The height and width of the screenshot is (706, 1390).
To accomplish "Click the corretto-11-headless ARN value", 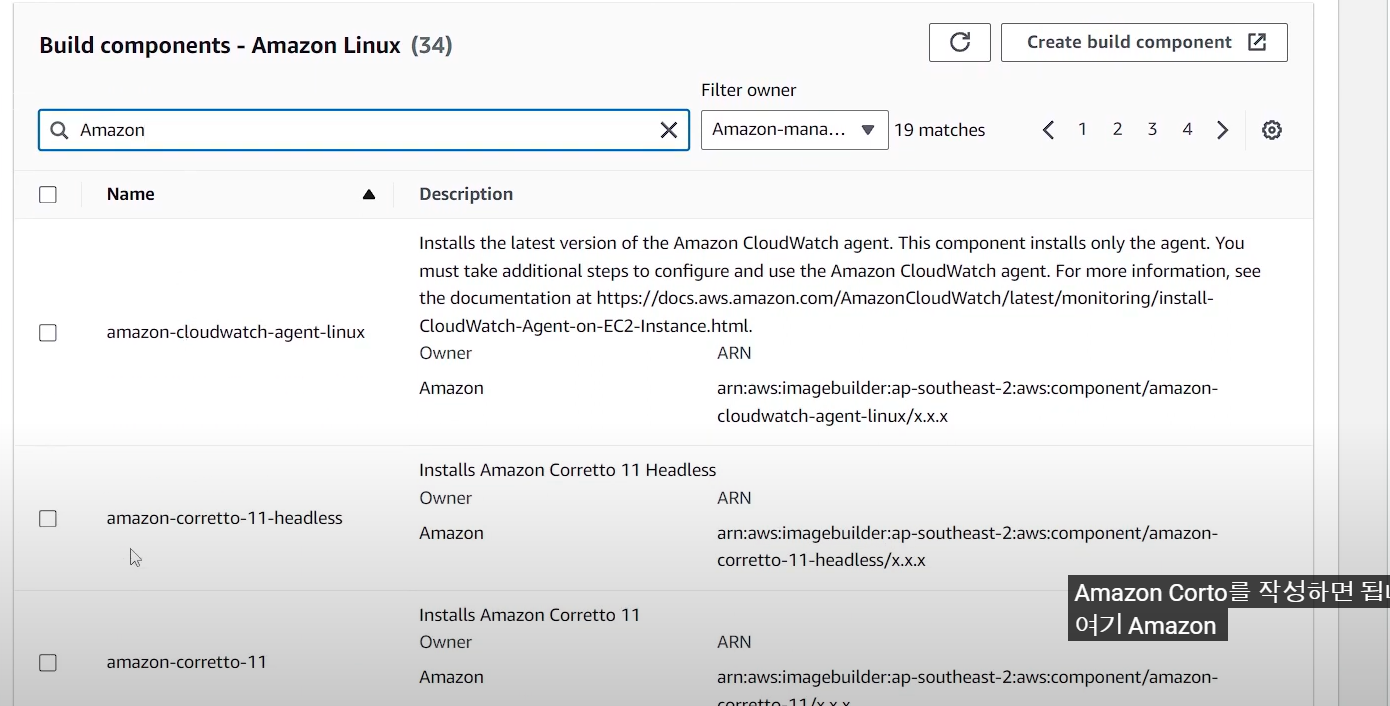I will coord(967,546).
